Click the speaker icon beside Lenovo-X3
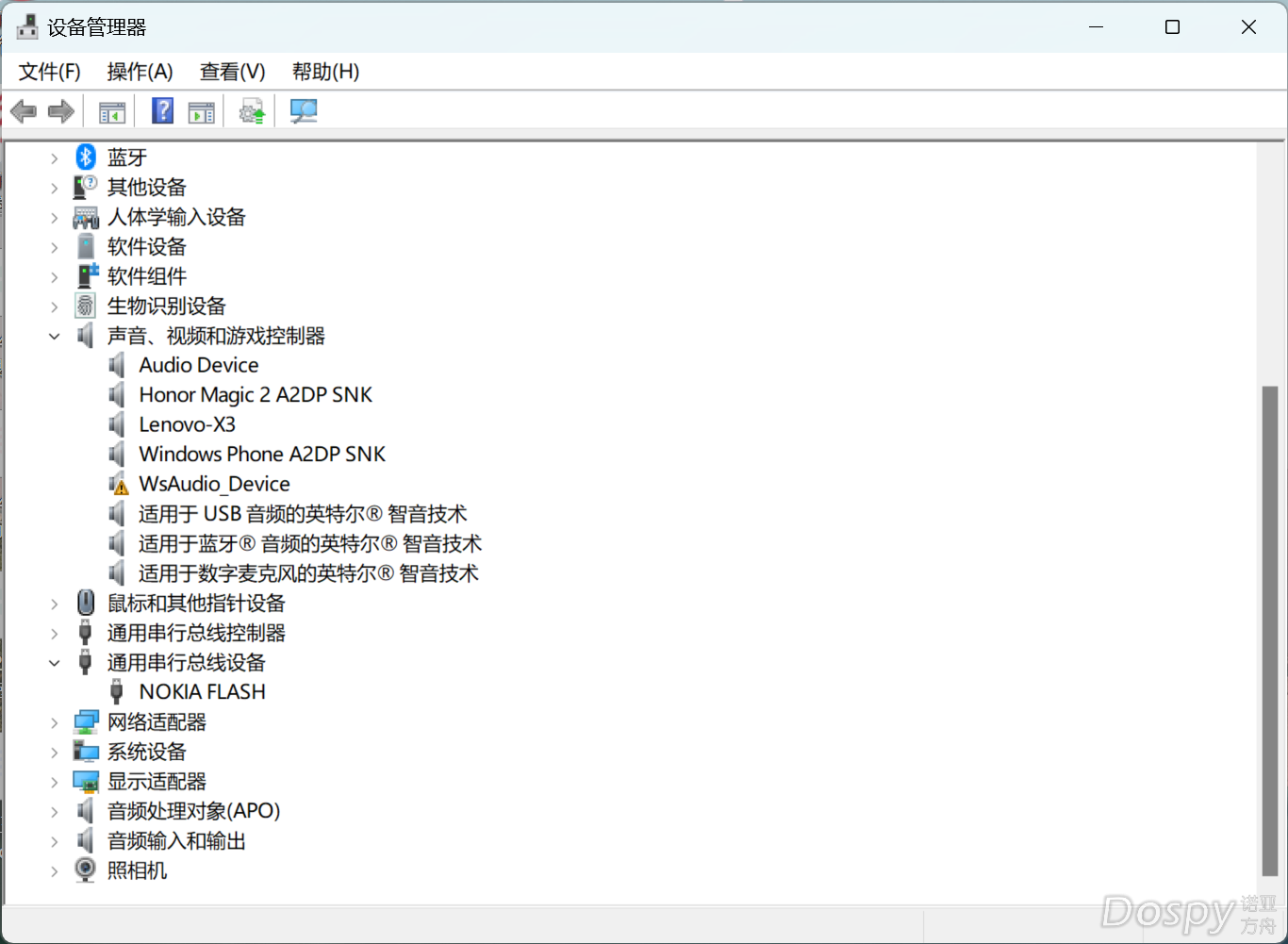 (x=117, y=424)
